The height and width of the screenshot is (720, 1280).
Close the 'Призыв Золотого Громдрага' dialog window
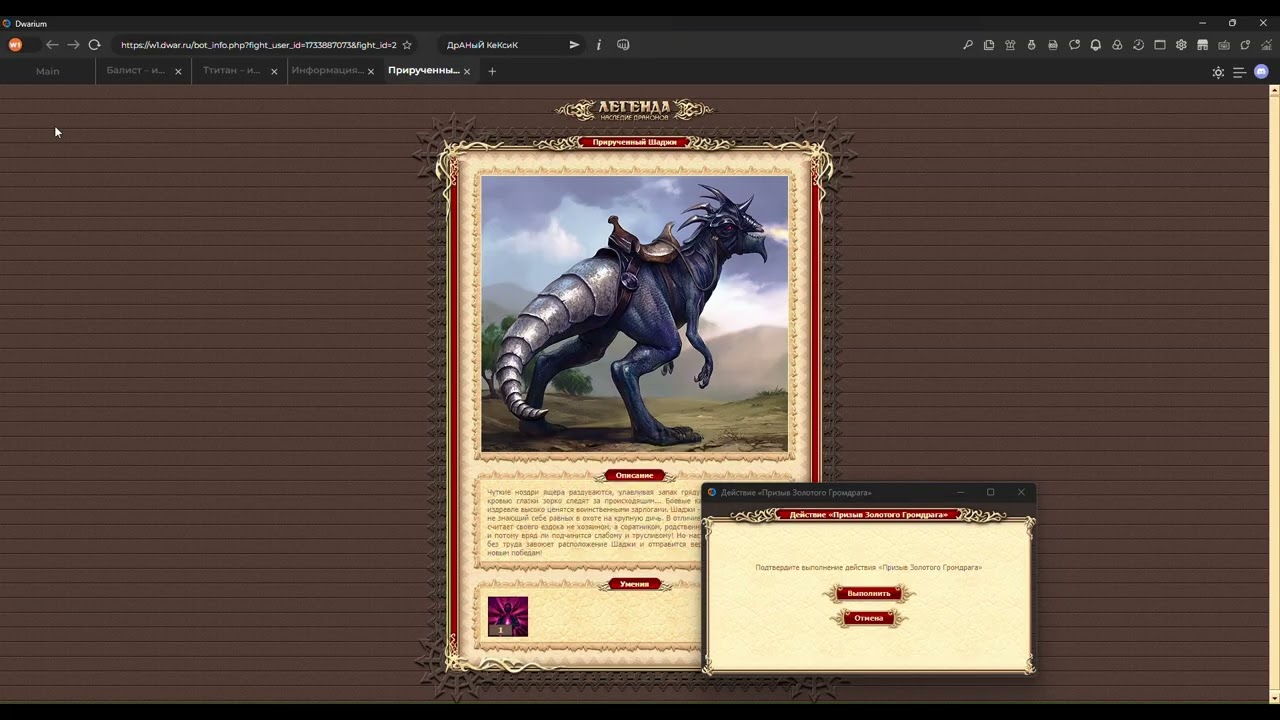click(x=1021, y=492)
